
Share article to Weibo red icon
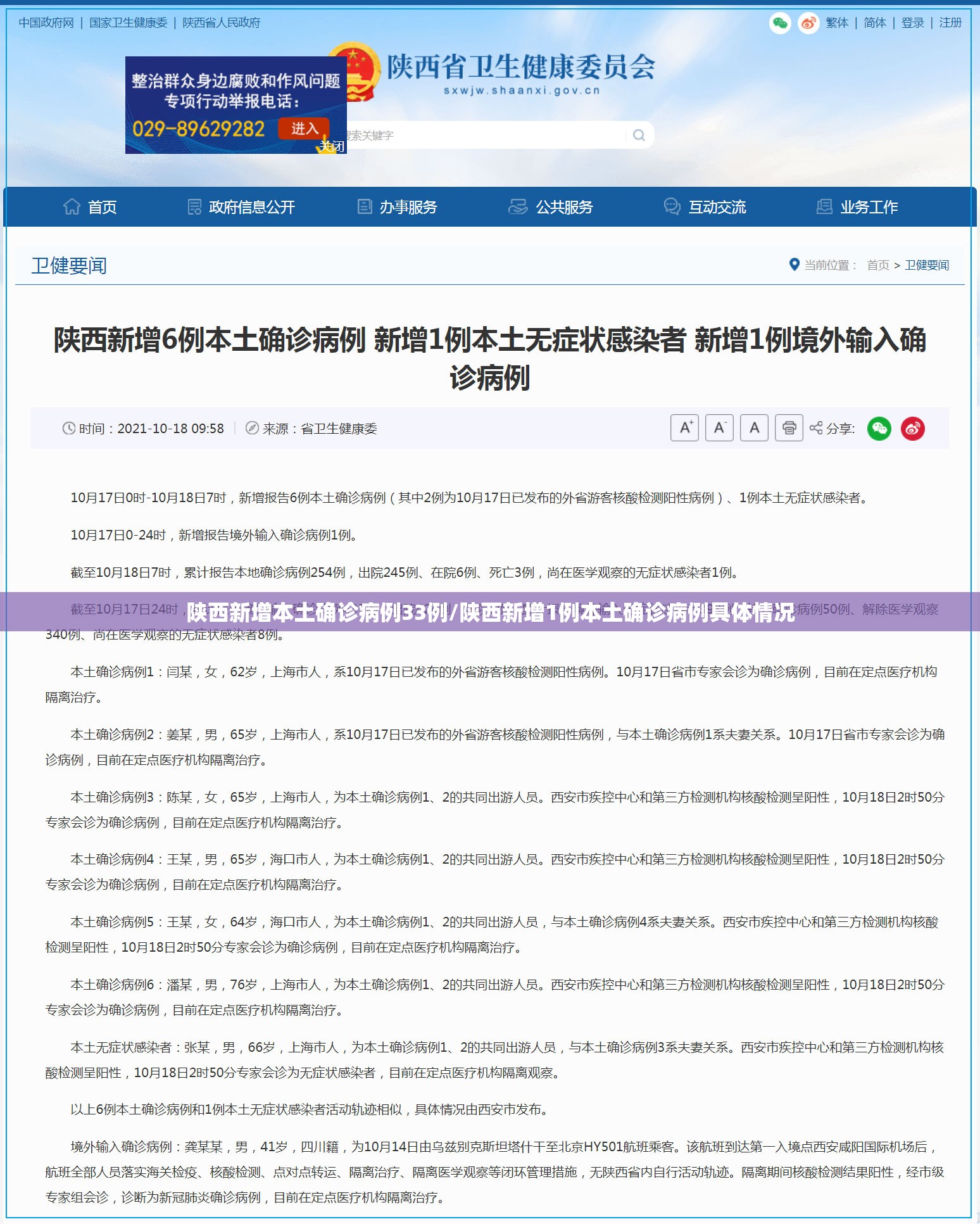click(913, 429)
